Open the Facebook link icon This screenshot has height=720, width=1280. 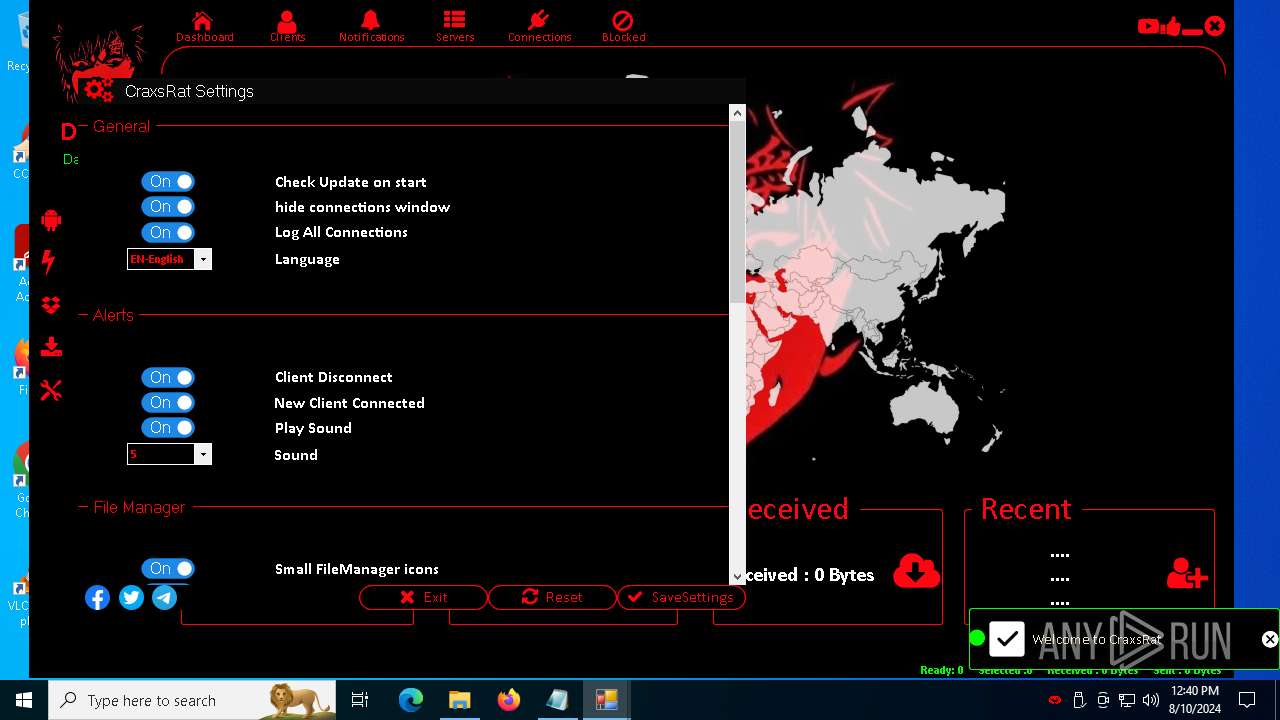(97, 598)
